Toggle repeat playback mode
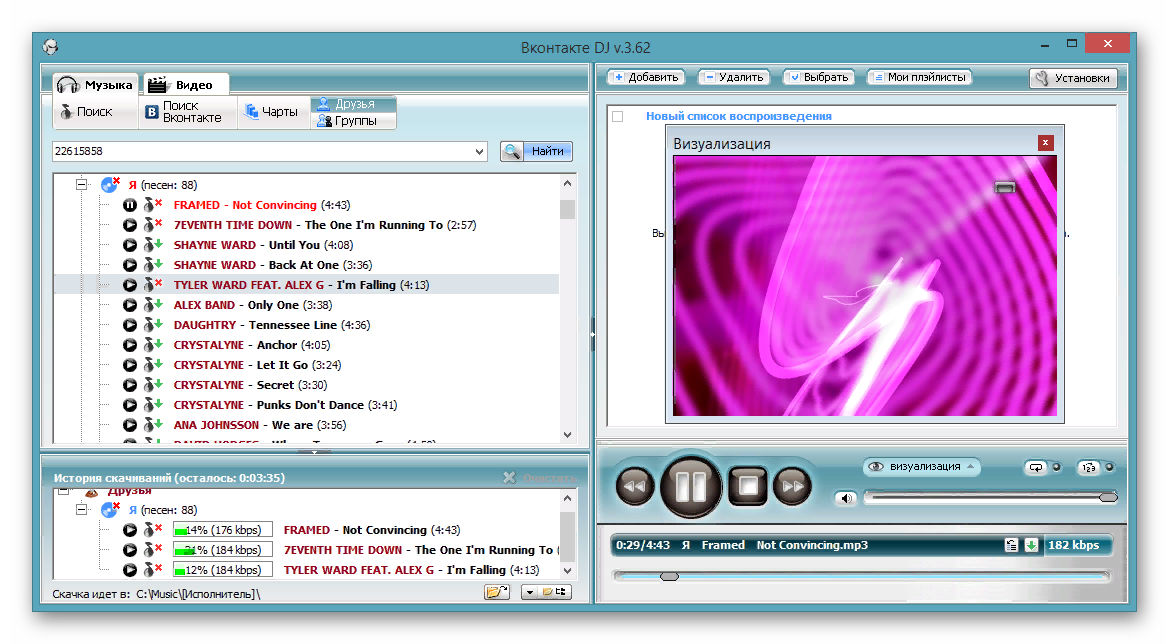The height and width of the screenshot is (644, 1169). click(x=1035, y=467)
